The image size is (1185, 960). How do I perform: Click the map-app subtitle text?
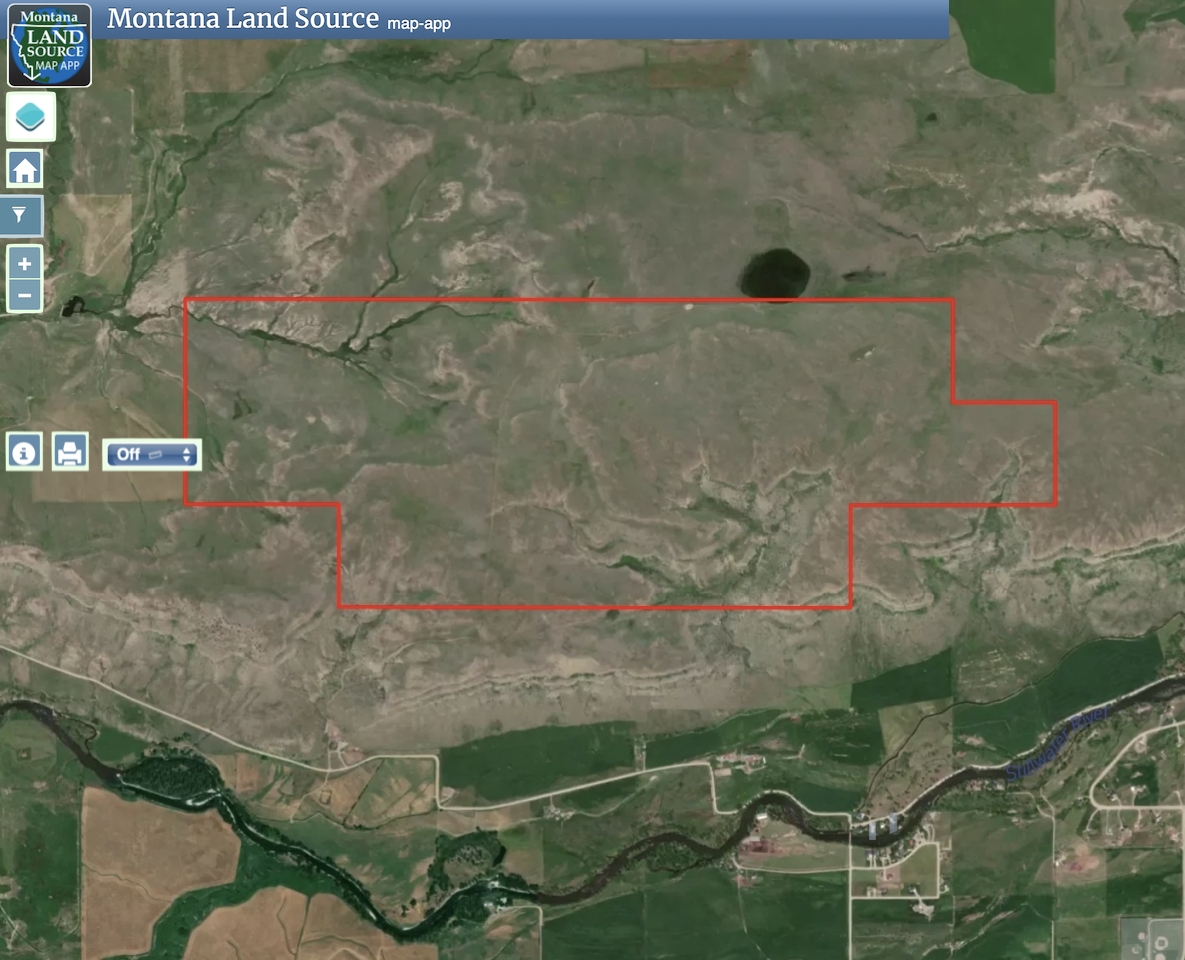(419, 24)
